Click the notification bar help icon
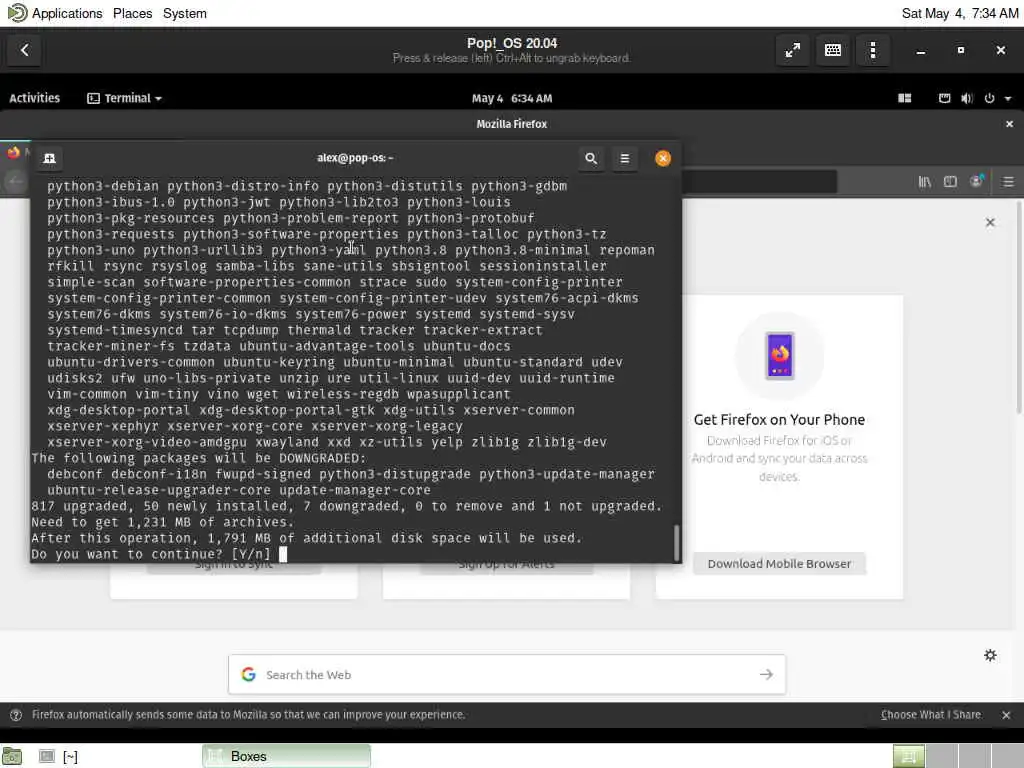1024x768 pixels. tap(16, 715)
